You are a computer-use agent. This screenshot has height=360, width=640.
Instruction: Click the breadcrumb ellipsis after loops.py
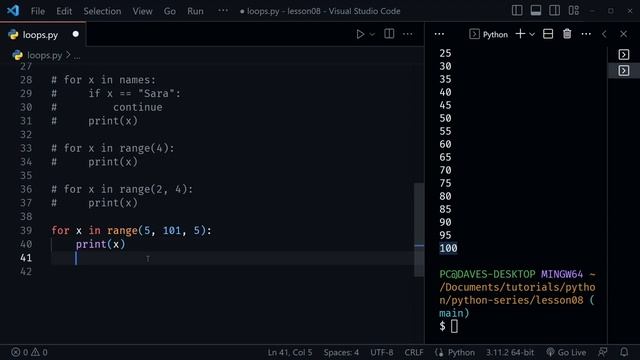coord(77,56)
